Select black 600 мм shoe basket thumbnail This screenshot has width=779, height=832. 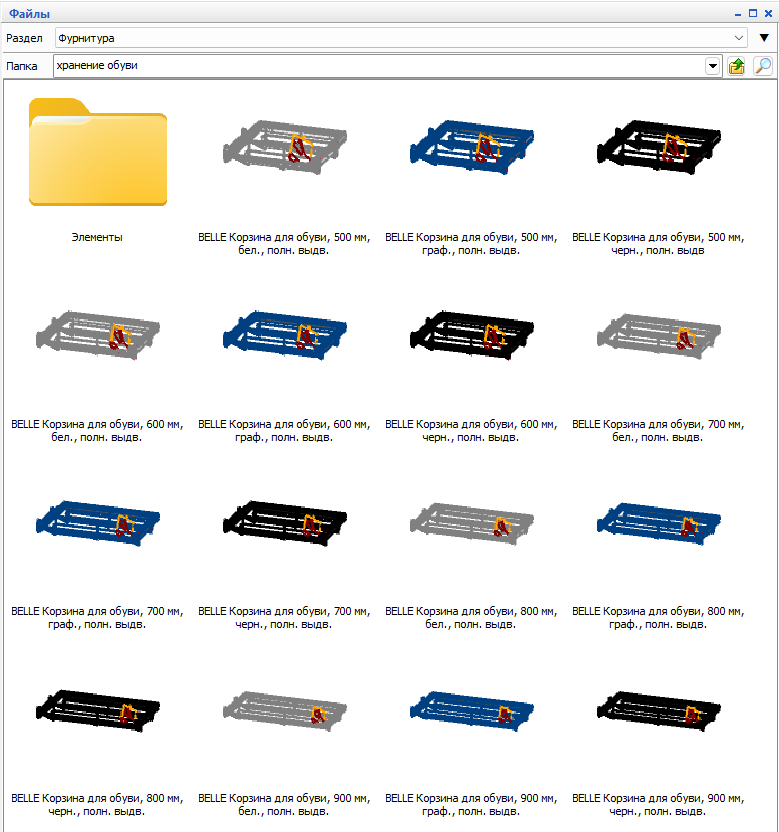472,335
